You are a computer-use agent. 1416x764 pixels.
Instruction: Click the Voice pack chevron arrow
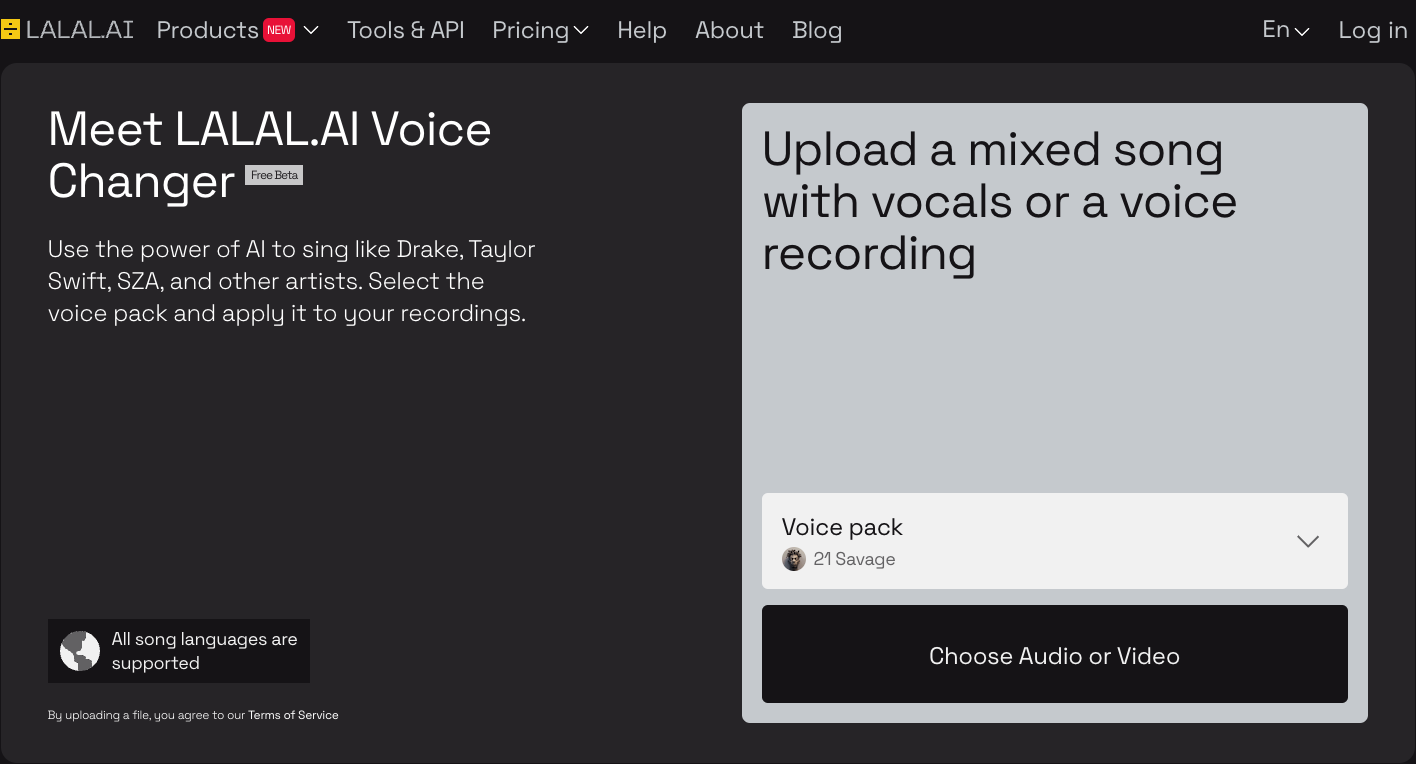point(1308,541)
